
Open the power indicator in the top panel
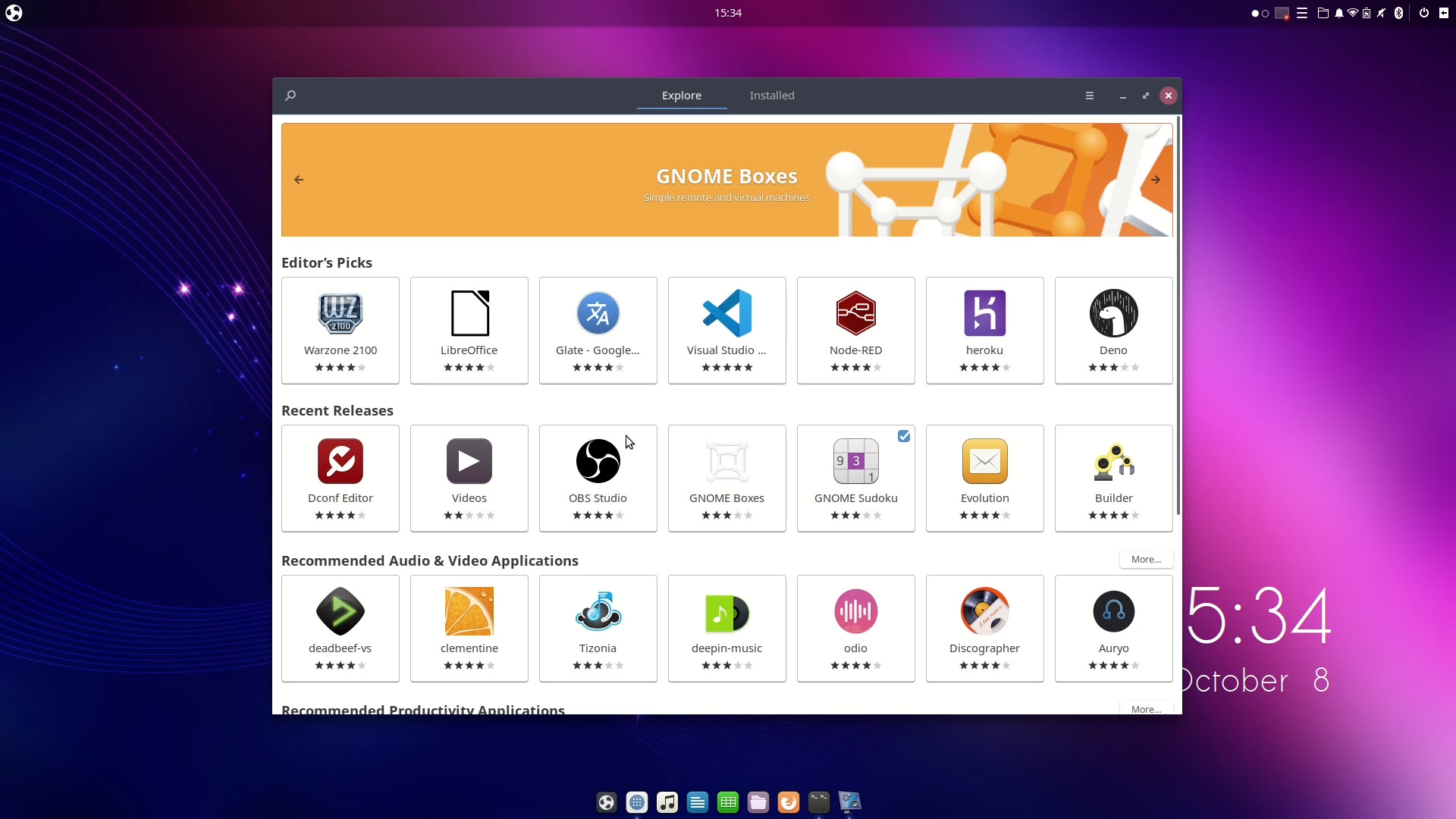tap(1424, 13)
